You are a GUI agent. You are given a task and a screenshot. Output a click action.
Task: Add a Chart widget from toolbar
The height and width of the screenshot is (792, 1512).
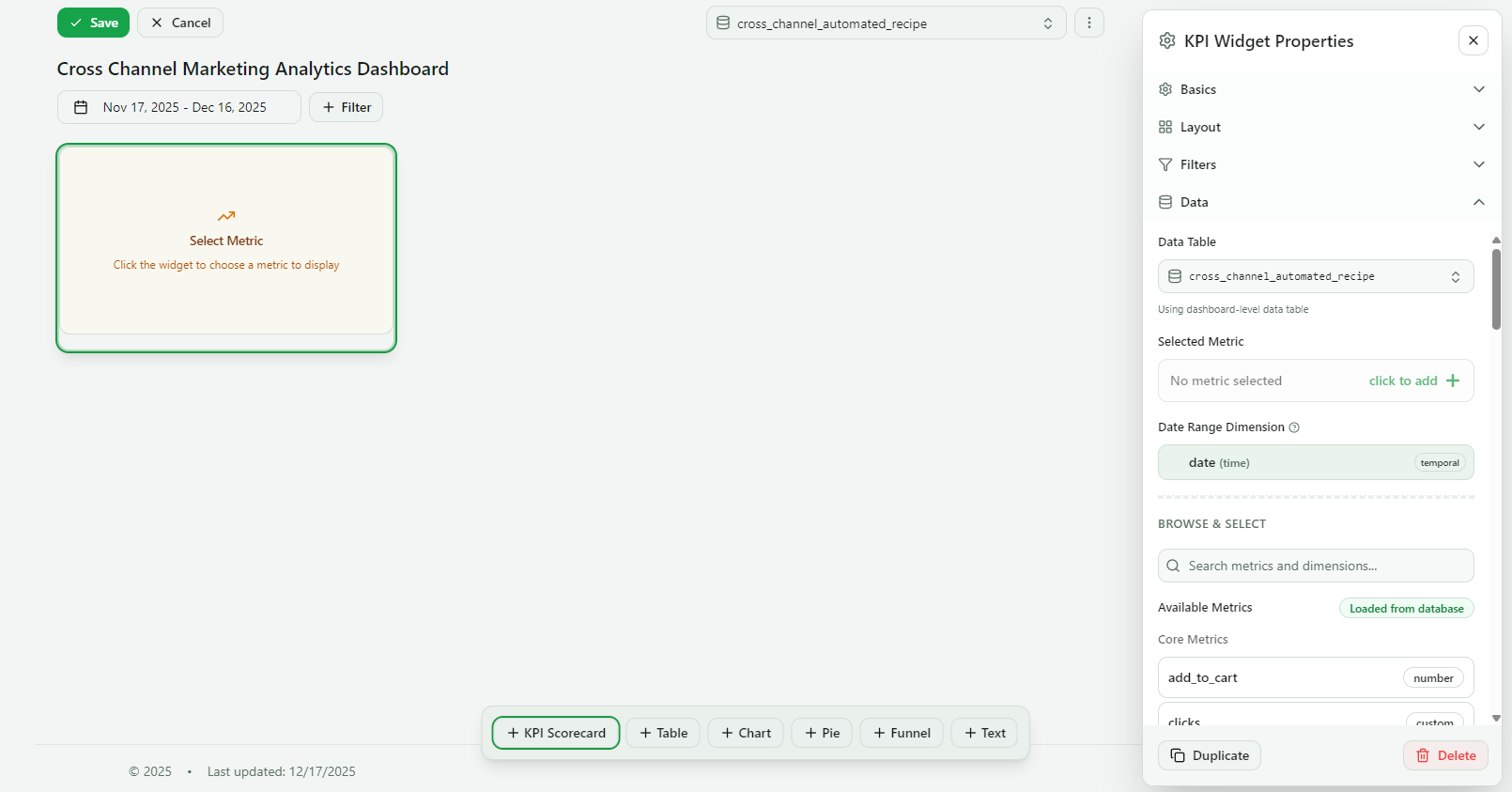pos(746,733)
